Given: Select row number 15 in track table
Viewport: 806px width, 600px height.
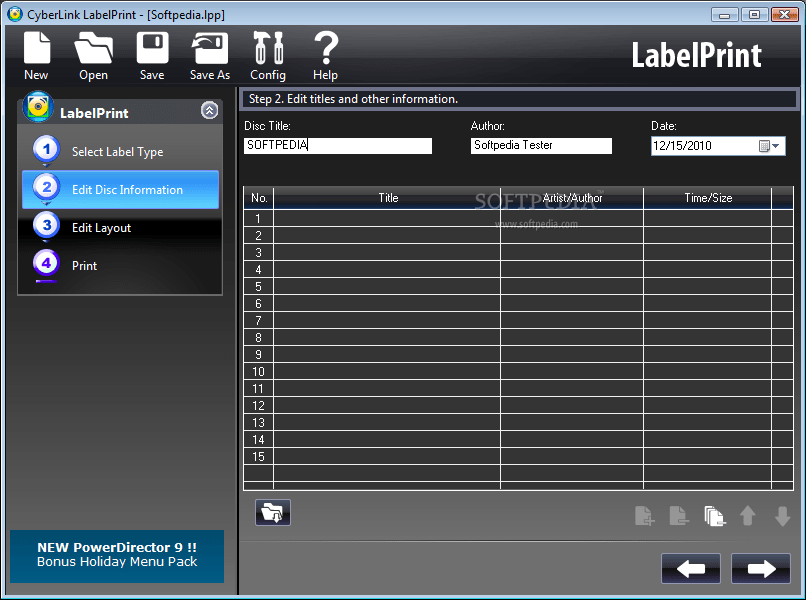Looking at the screenshot, I should click(x=518, y=456).
